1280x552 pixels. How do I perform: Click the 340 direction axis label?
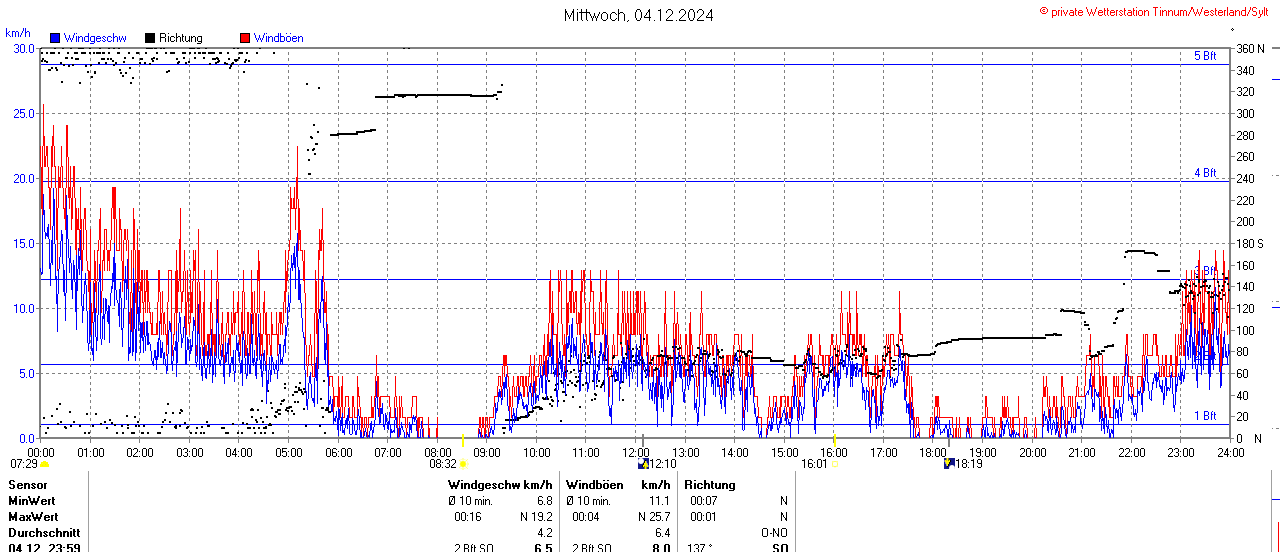(1245, 70)
